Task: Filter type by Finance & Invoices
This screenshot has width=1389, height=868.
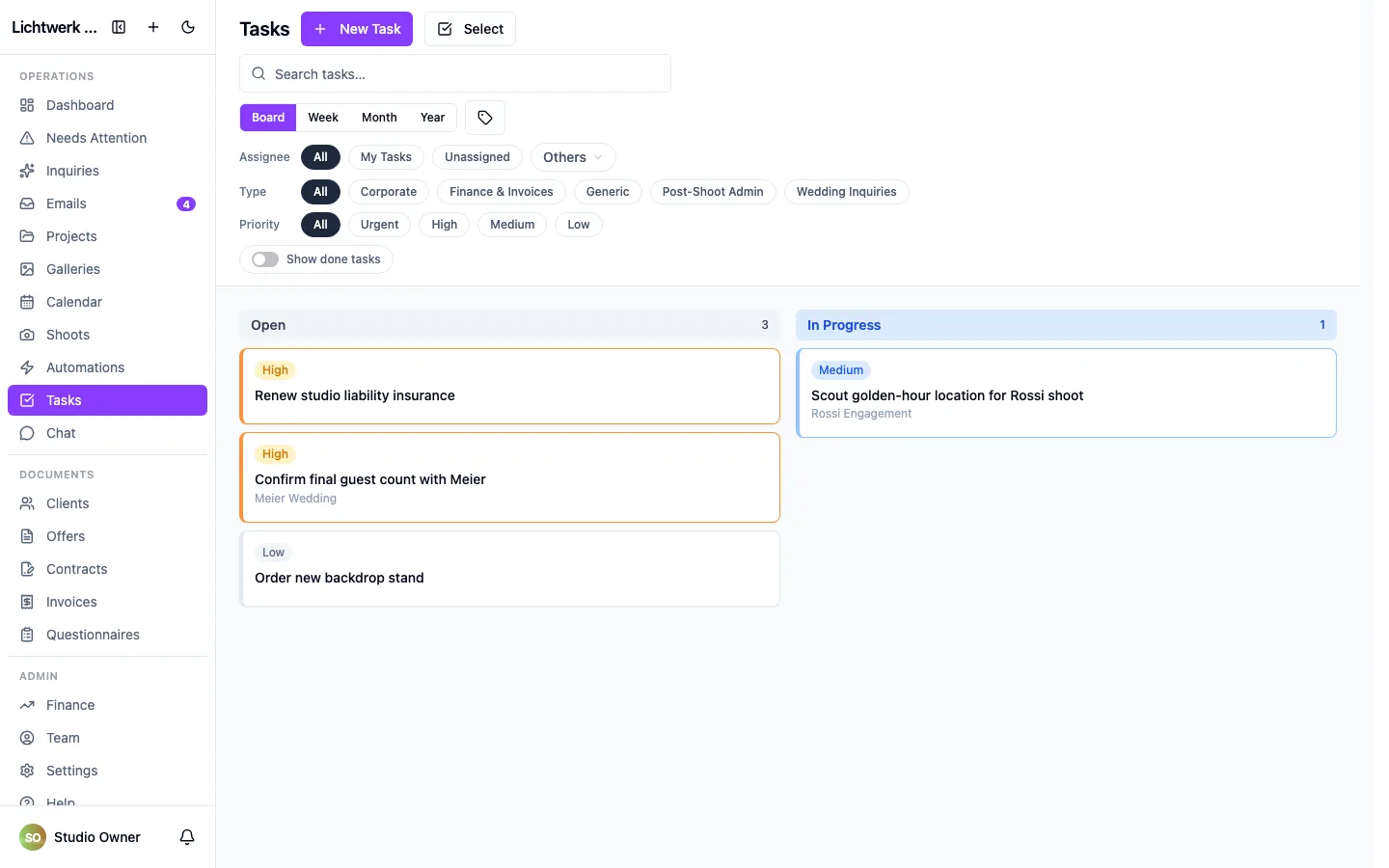Action: pyautogui.click(x=502, y=192)
